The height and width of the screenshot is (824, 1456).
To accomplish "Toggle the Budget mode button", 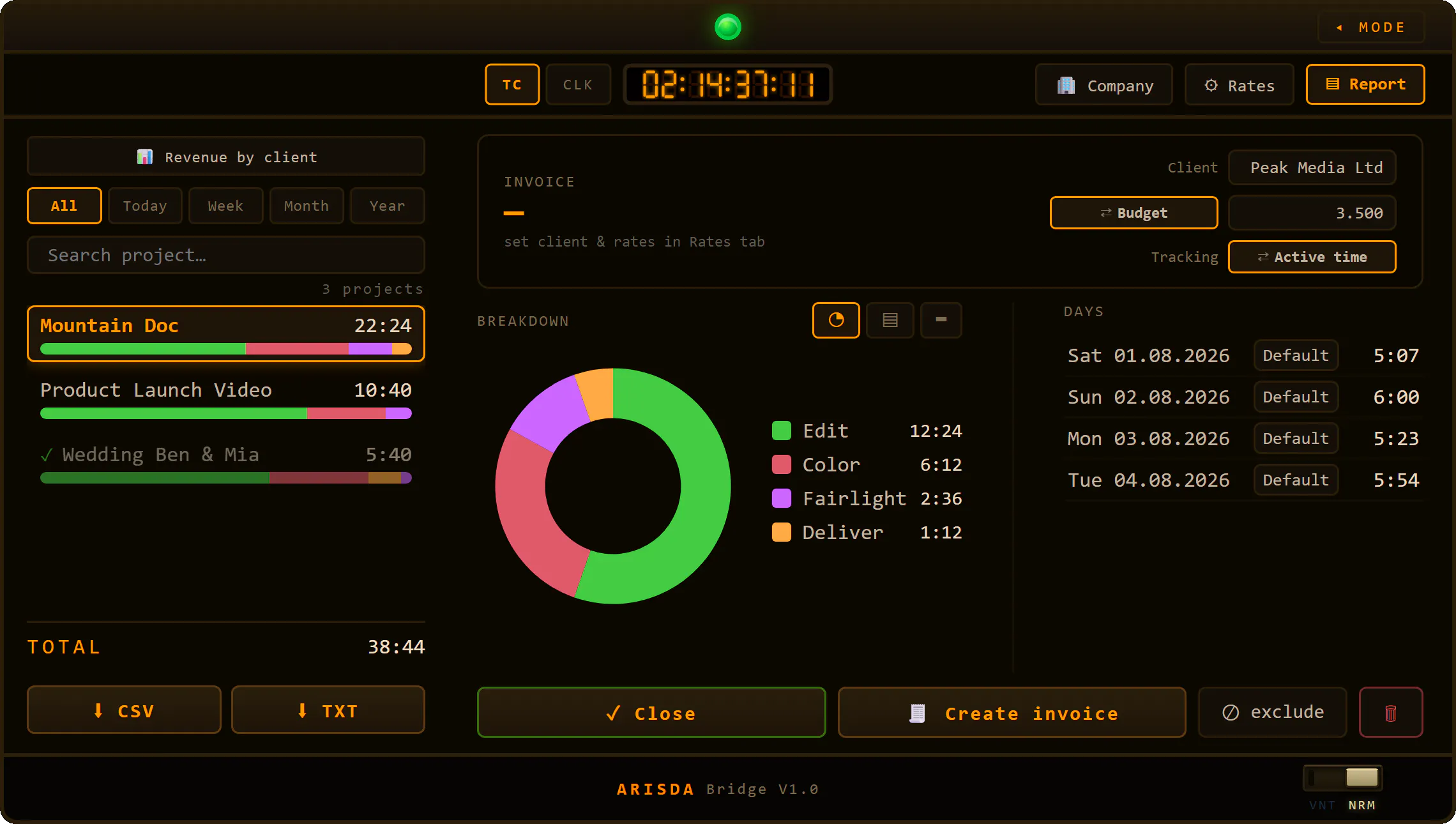I will (1134, 213).
